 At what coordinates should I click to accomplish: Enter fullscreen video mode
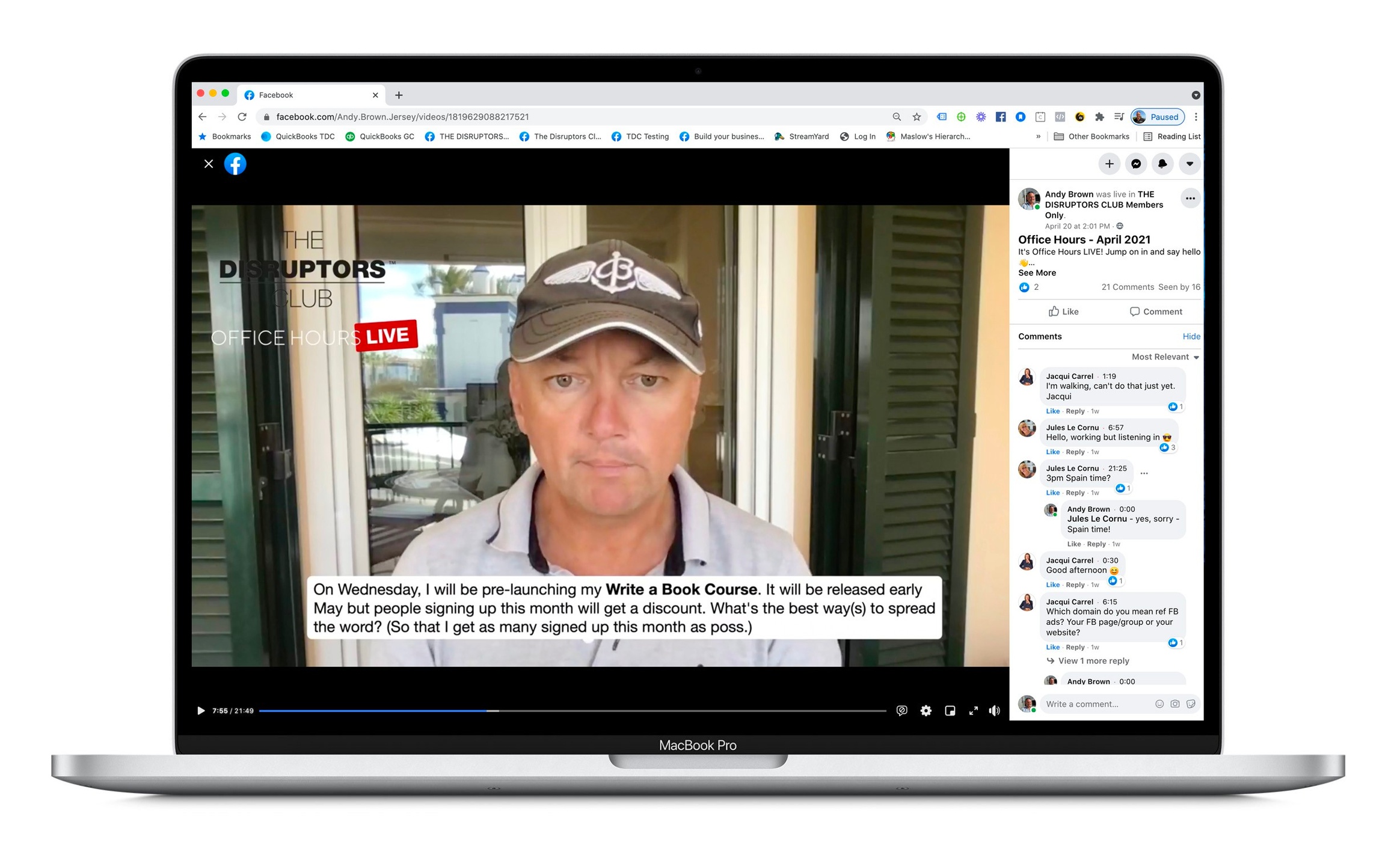[973, 710]
